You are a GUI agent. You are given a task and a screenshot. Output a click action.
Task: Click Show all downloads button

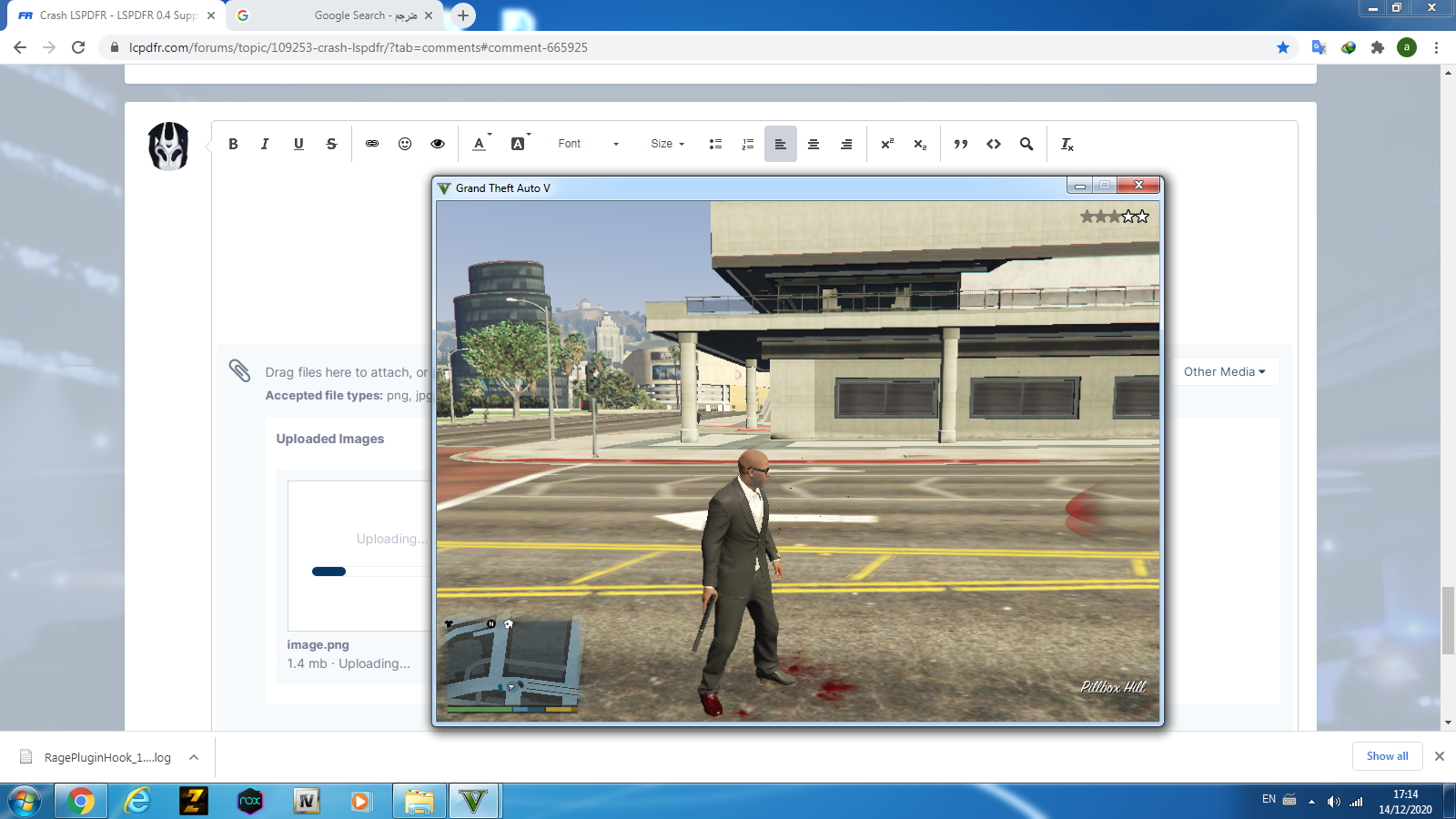click(1387, 756)
